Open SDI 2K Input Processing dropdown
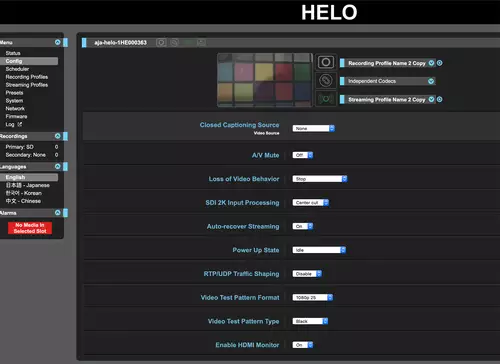Viewport: 500px width, 364px height. [311, 203]
